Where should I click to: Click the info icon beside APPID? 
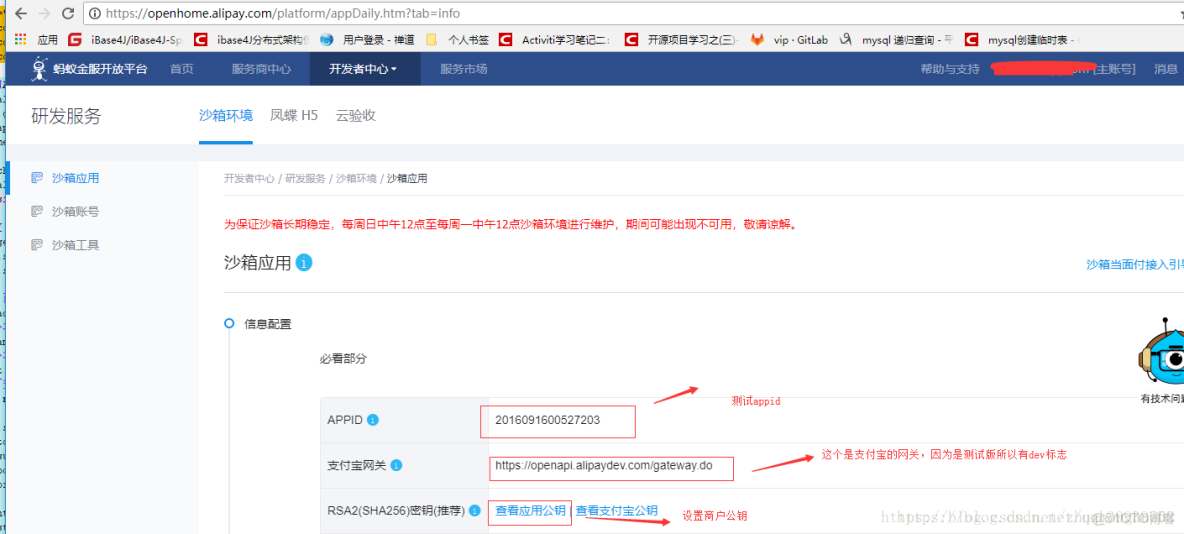(373, 420)
